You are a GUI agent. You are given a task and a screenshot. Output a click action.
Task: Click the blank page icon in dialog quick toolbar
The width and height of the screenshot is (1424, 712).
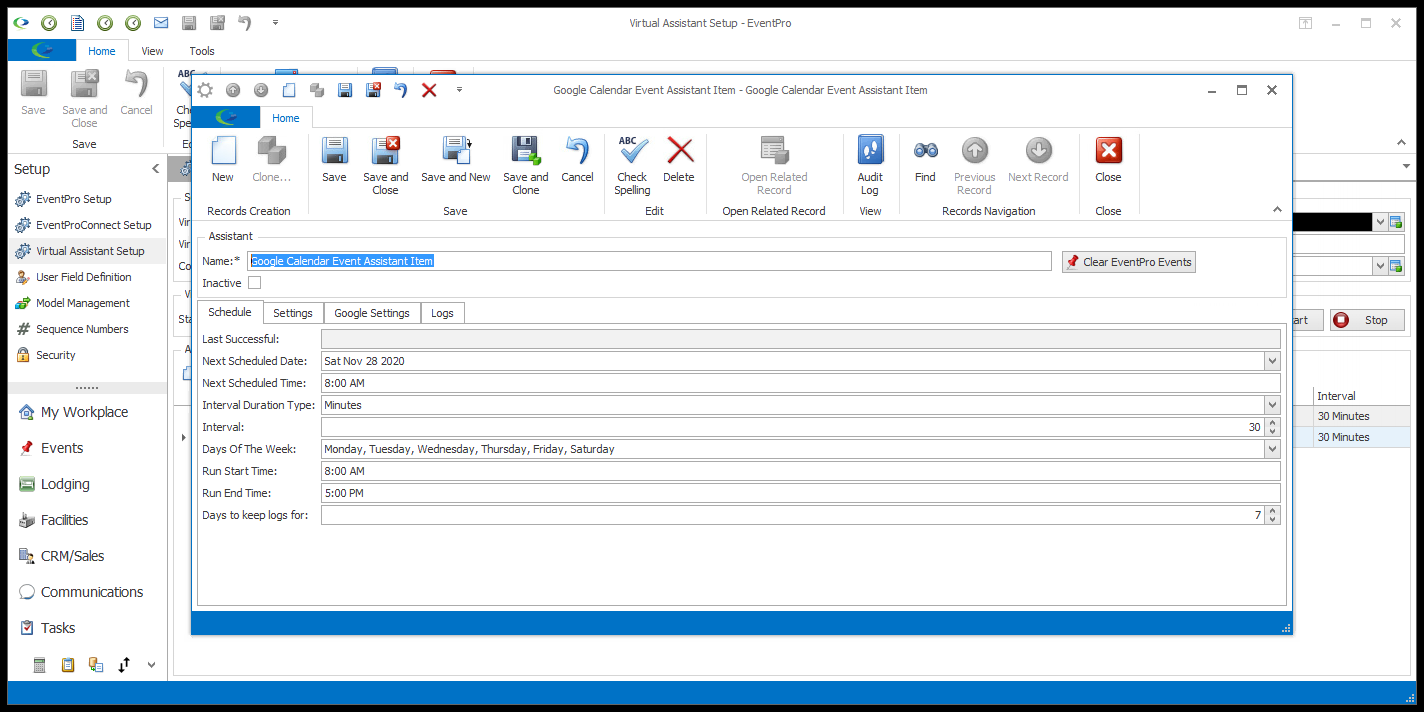(289, 90)
